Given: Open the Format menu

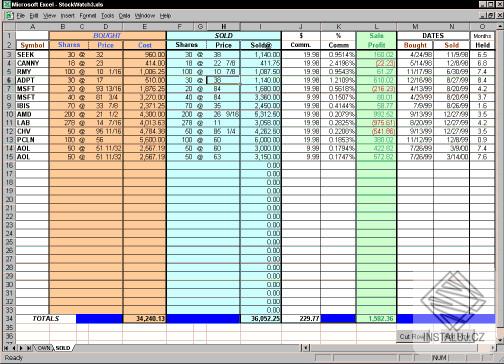Looking at the screenshot, I should 88,16.
